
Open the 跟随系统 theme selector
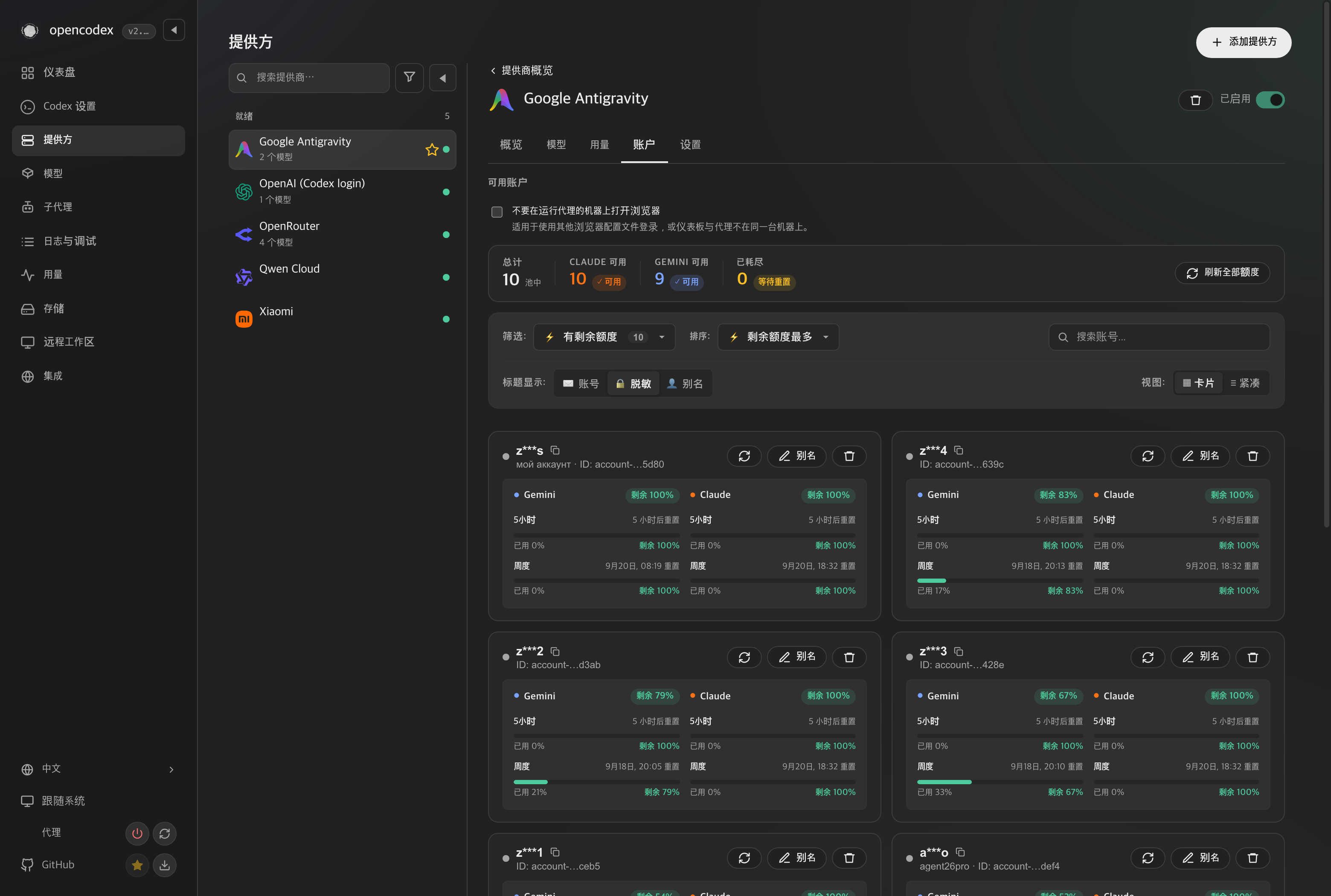point(98,801)
